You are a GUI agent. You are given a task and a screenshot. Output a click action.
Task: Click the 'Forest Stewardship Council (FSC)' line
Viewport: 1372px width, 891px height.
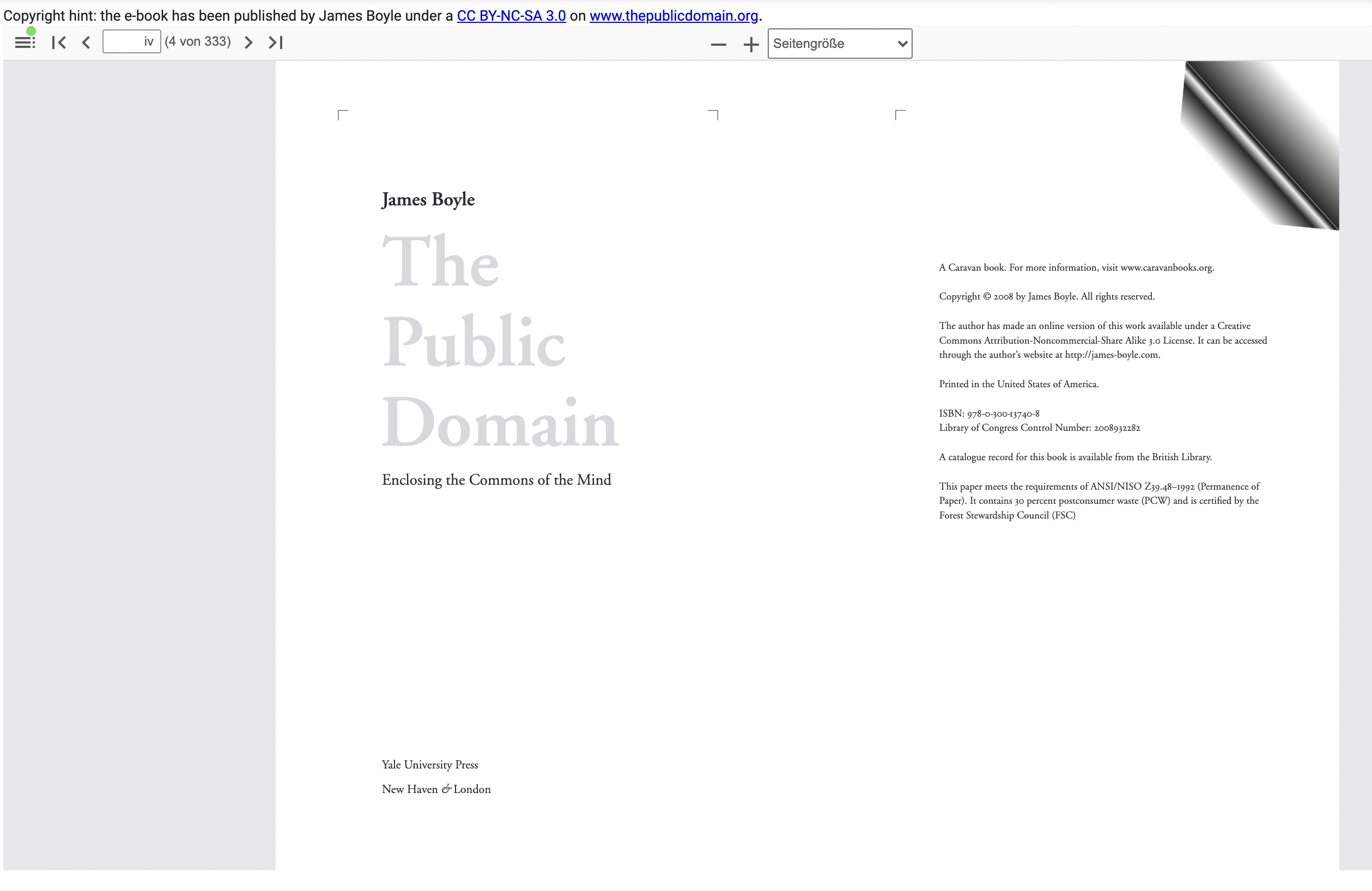1007,515
